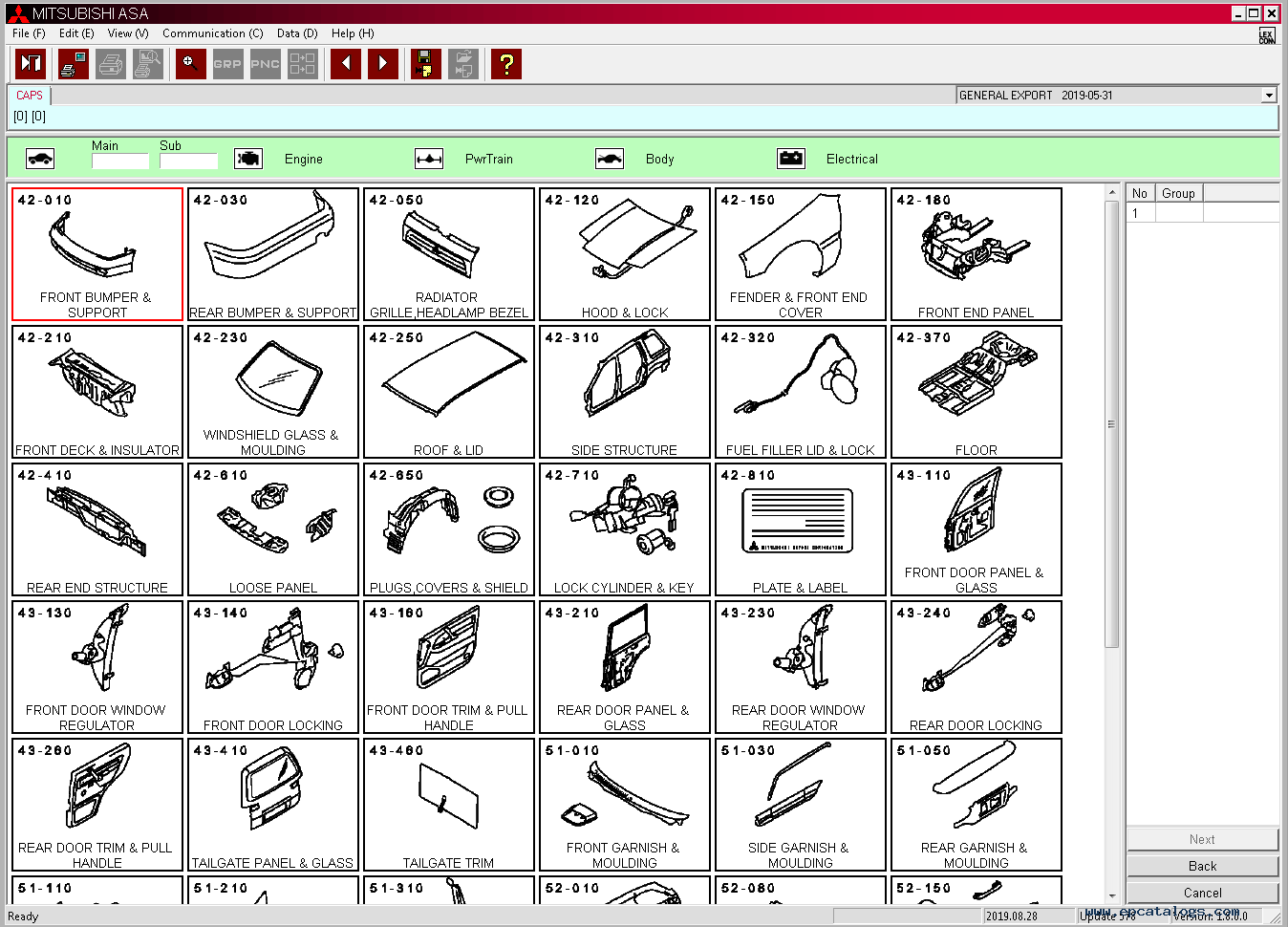This screenshot has width=1288, height=927.
Task: Open 42-810 Plate & Label thumbnail
Action: (x=801, y=529)
